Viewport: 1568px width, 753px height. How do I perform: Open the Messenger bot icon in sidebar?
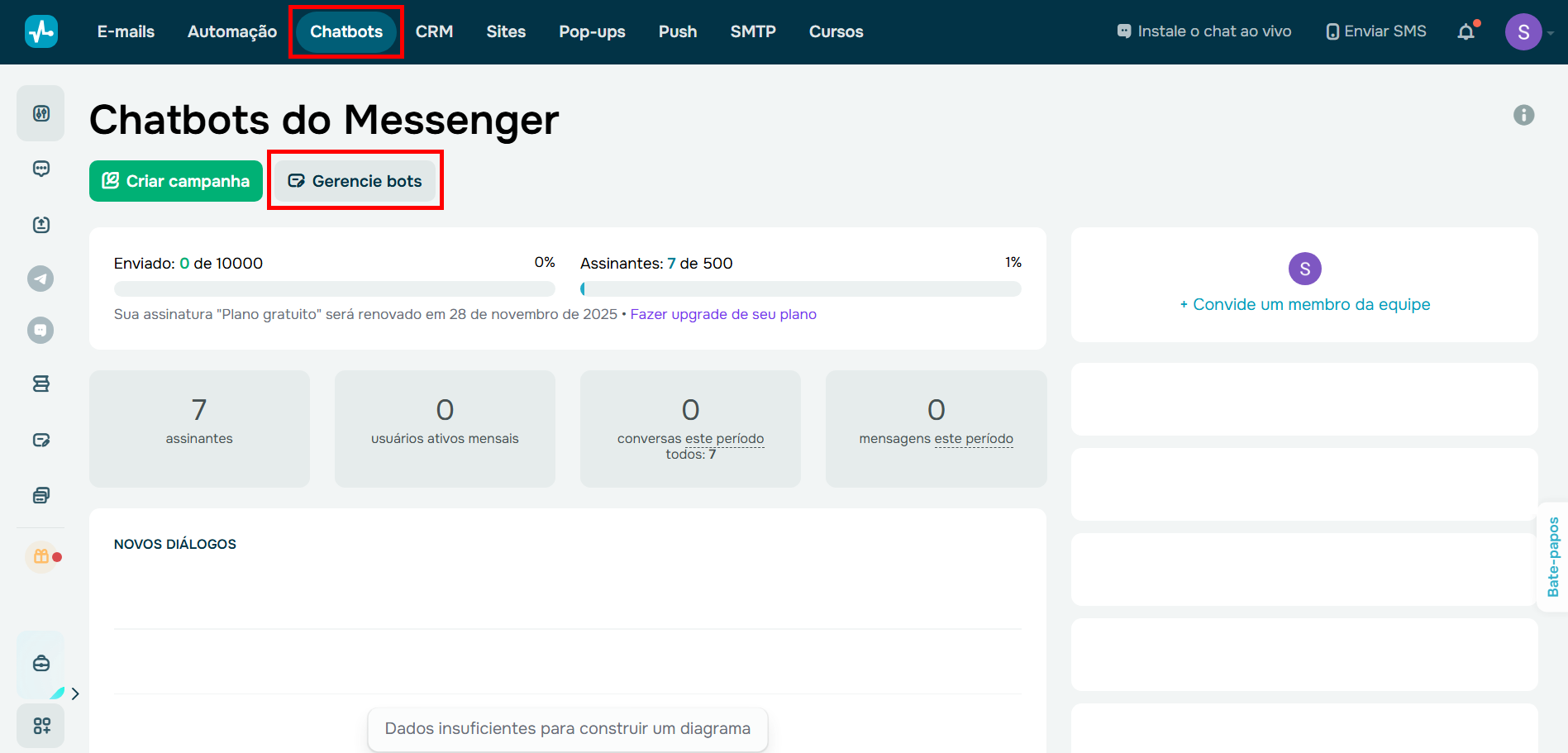point(41,330)
